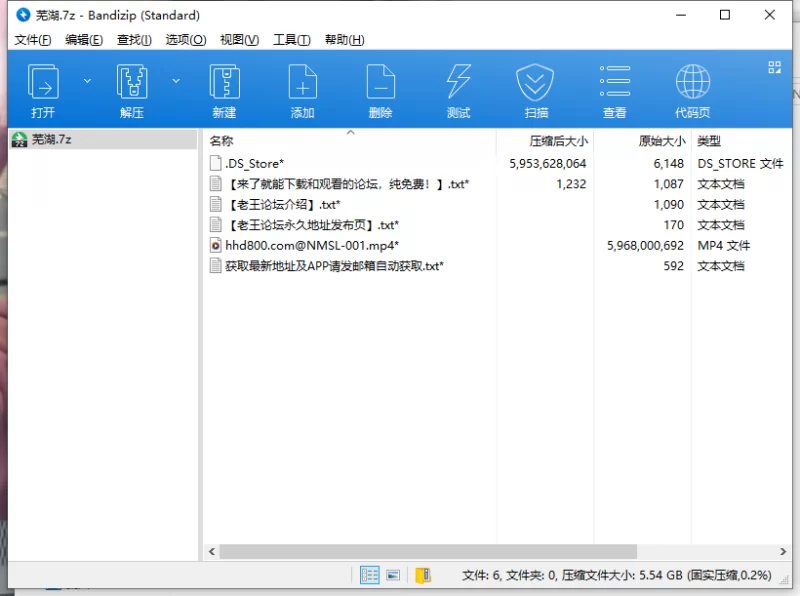Click the status bar archive size text
800x596 pixels.
click(616, 575)
